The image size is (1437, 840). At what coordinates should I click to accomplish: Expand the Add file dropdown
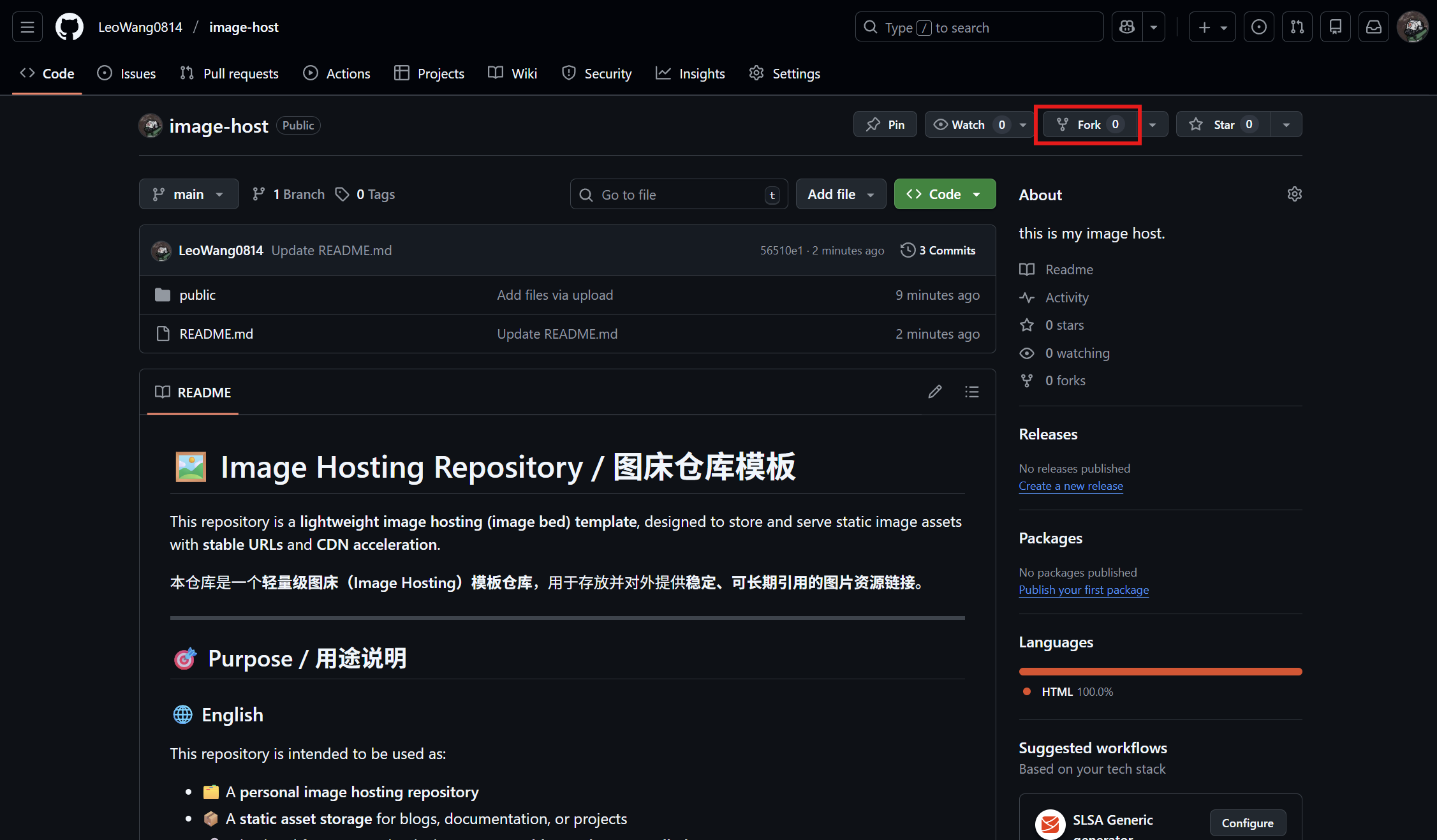click(841, 194)
